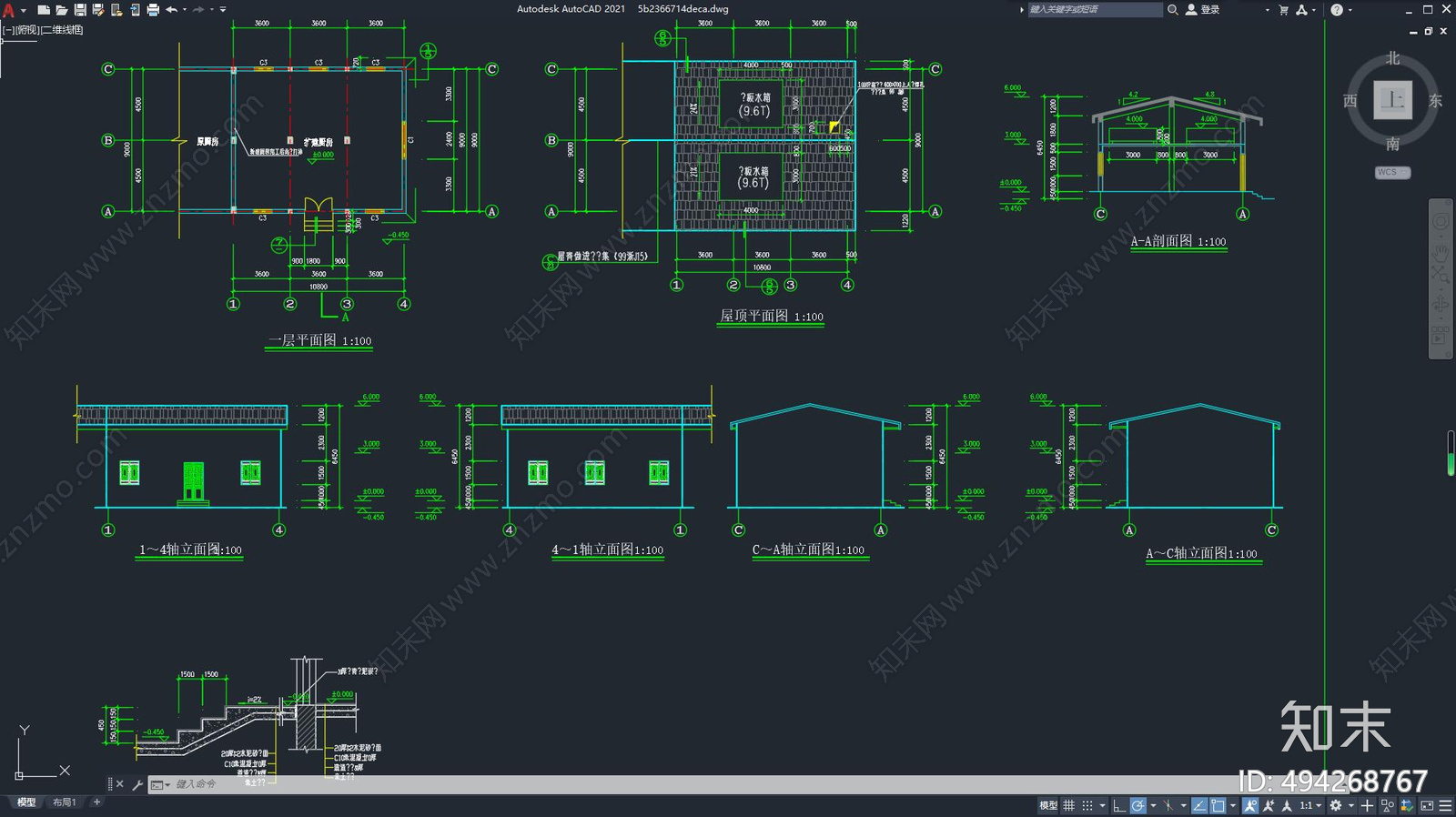This screenshot has height=817, width=1456.
Task: Add a new layout with plus tab
Action: coord(96,802)
